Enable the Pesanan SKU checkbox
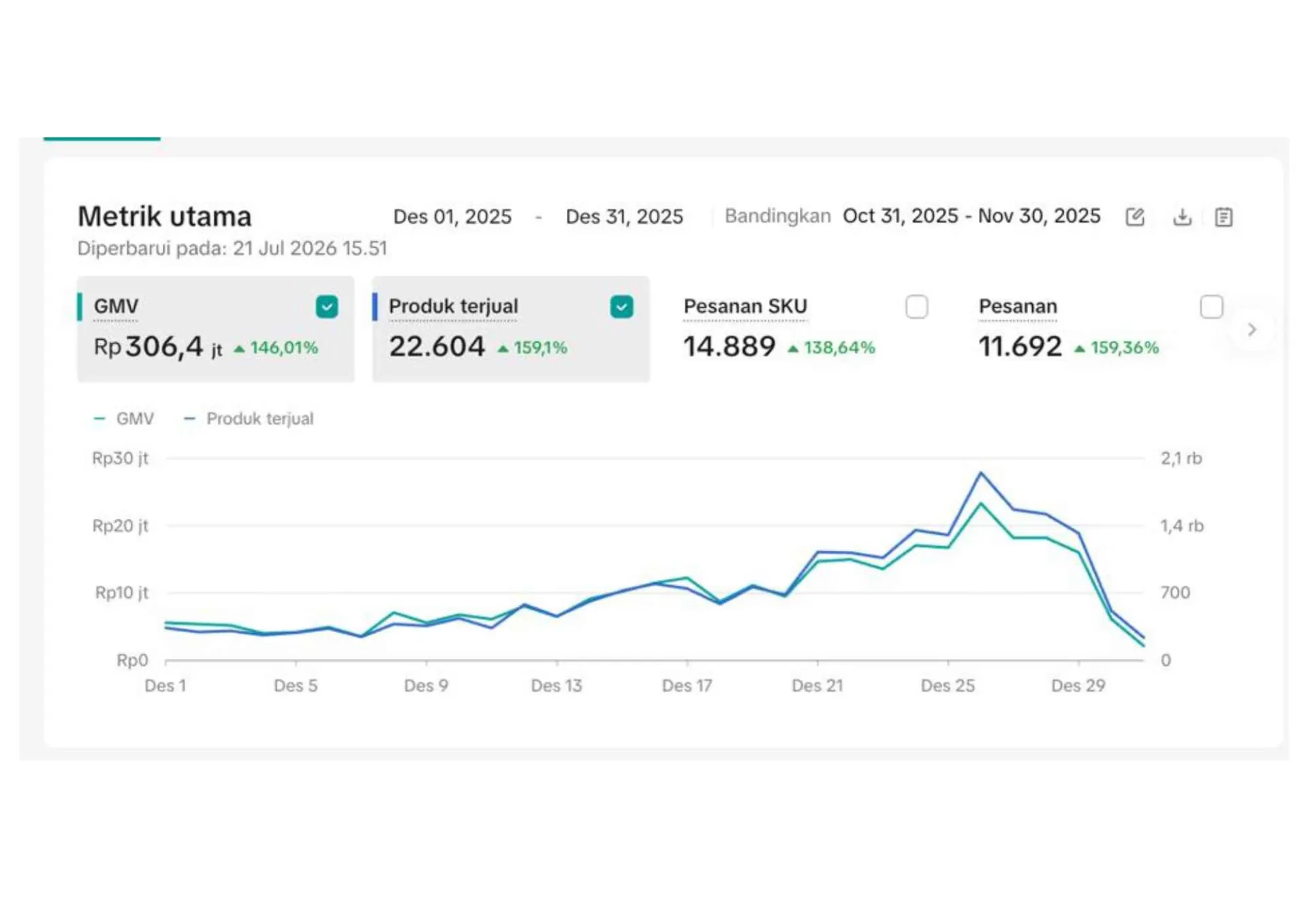Viewport: 1308px width, 924px height. coord(916,306)
